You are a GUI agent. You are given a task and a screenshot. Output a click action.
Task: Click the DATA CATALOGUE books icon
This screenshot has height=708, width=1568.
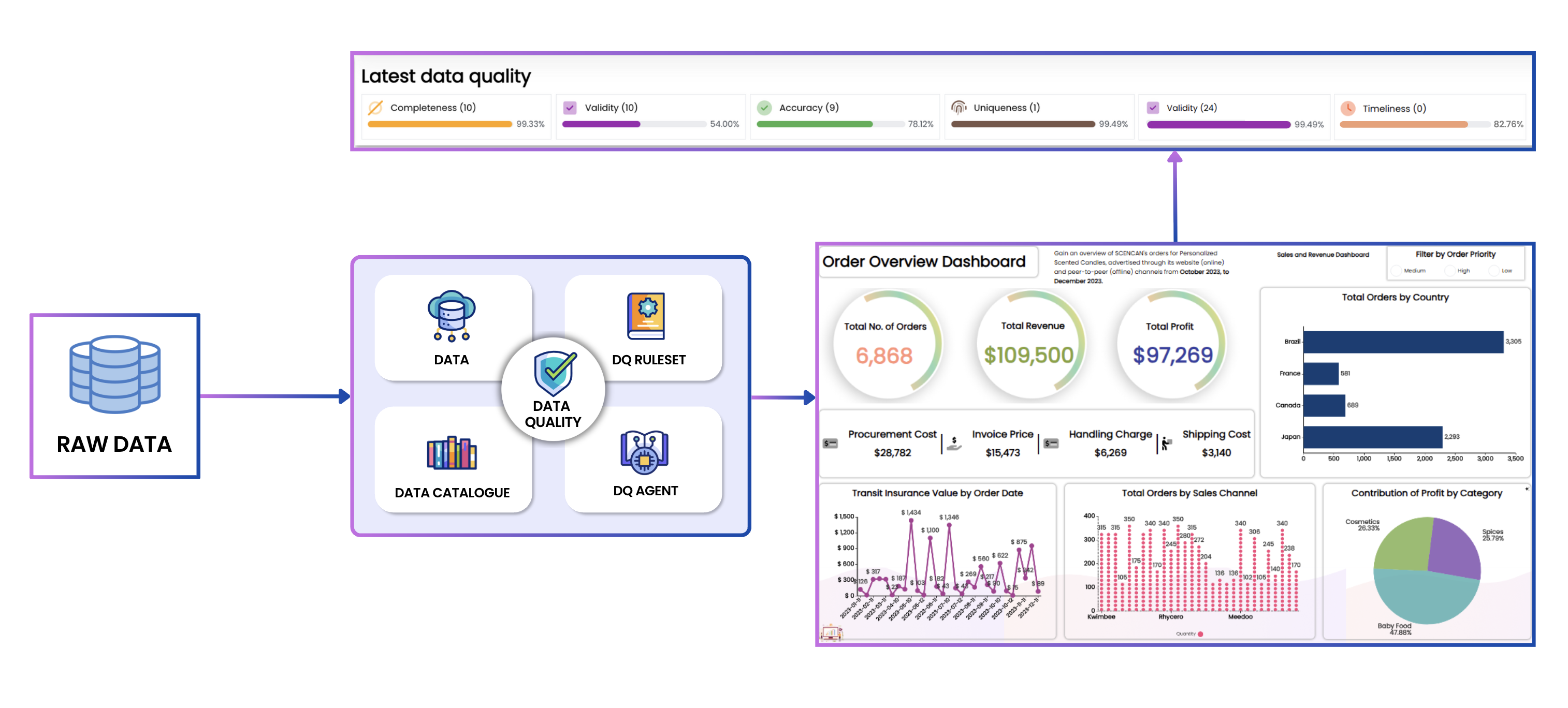(451, 455)
